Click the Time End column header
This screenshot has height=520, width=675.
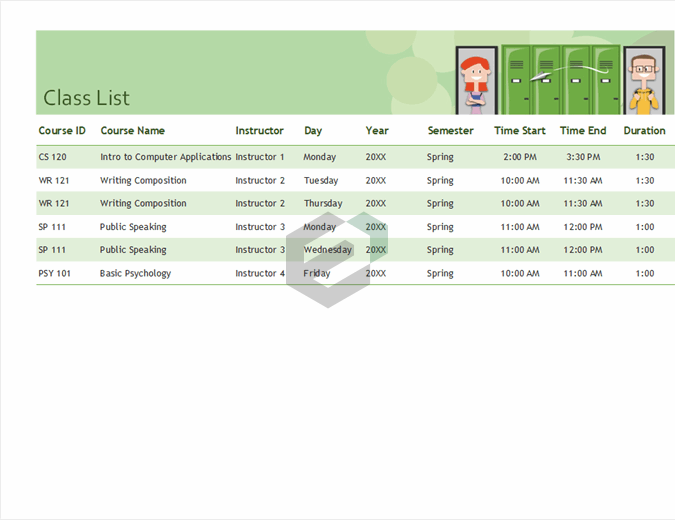[583, 131]
